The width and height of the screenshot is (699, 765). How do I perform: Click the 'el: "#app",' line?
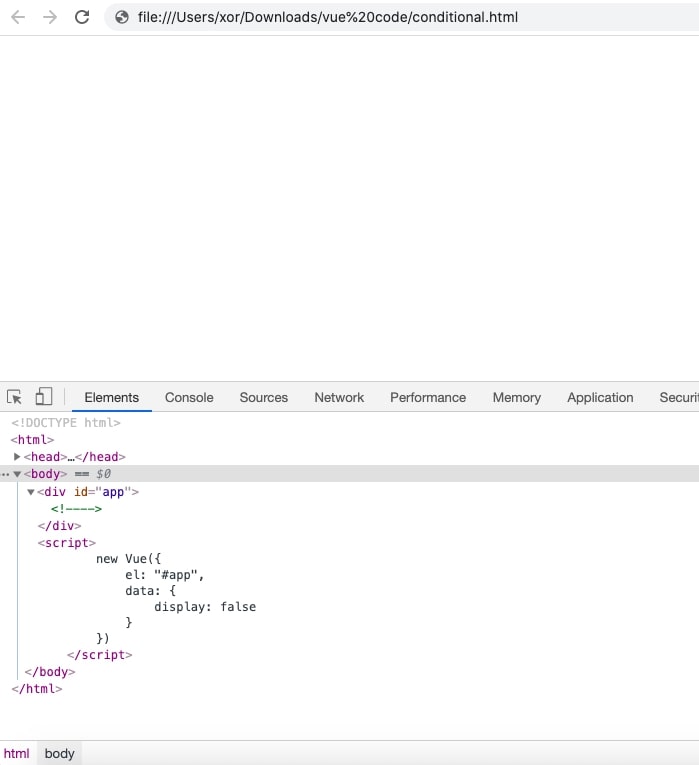[164, 575]
